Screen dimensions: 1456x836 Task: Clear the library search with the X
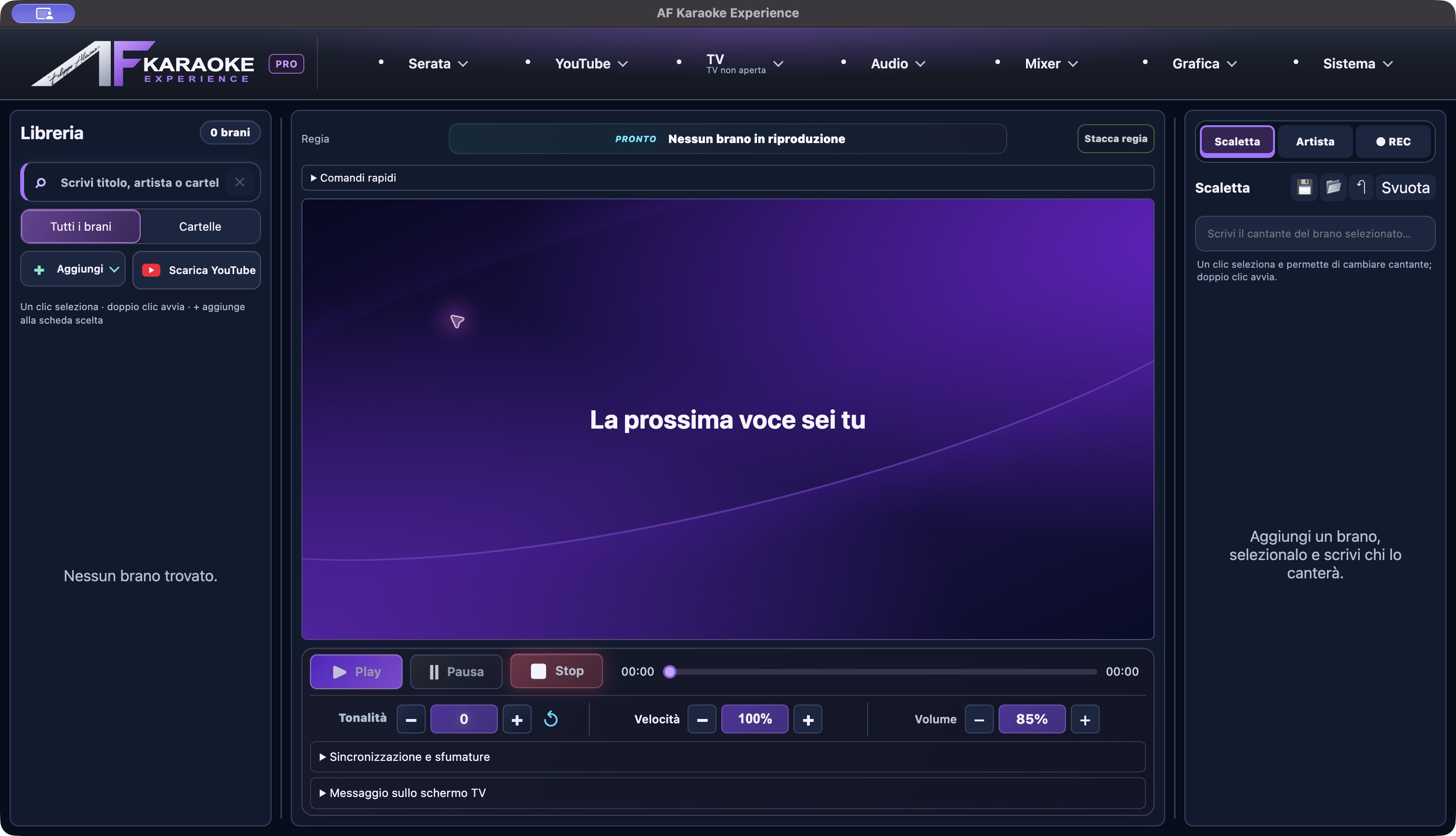pyautogui.click(x=240, y=182)
